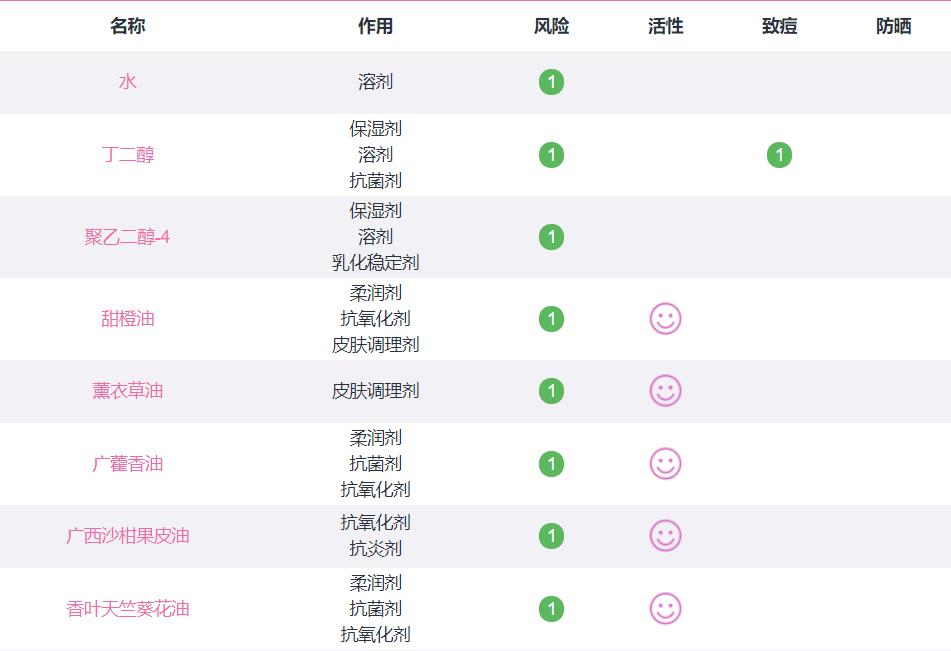Click the green risk badge for 水
This screenshot has width=951, height=651.
coord(551,82)
